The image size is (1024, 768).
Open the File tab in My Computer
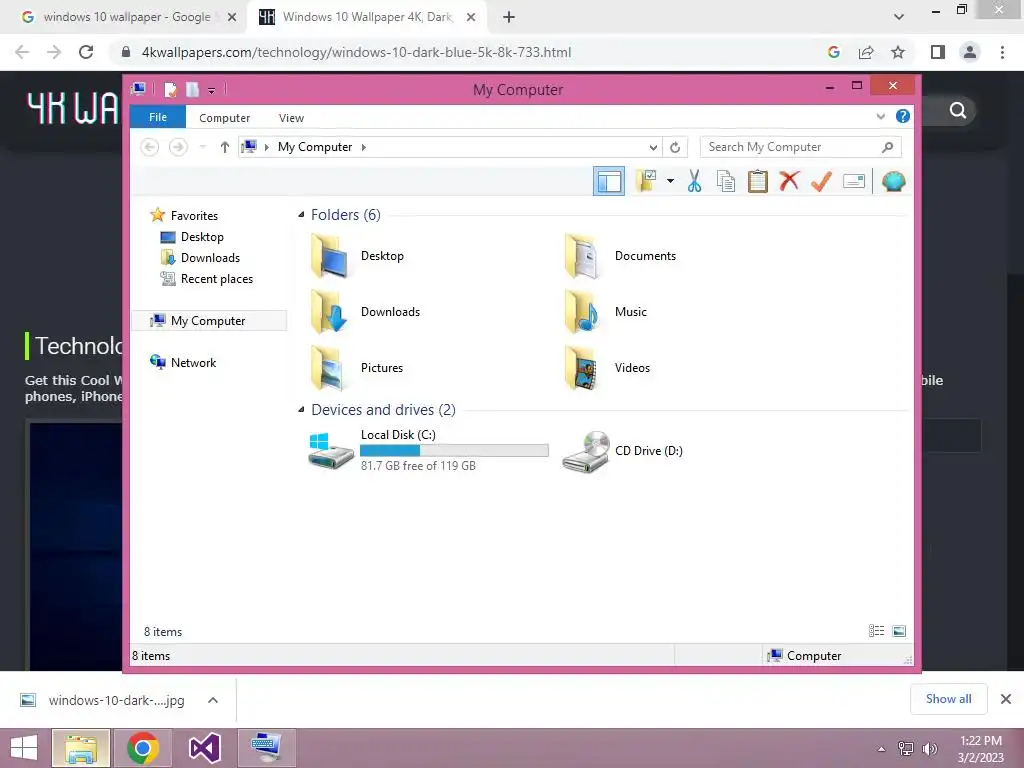(x=158, y=117)
